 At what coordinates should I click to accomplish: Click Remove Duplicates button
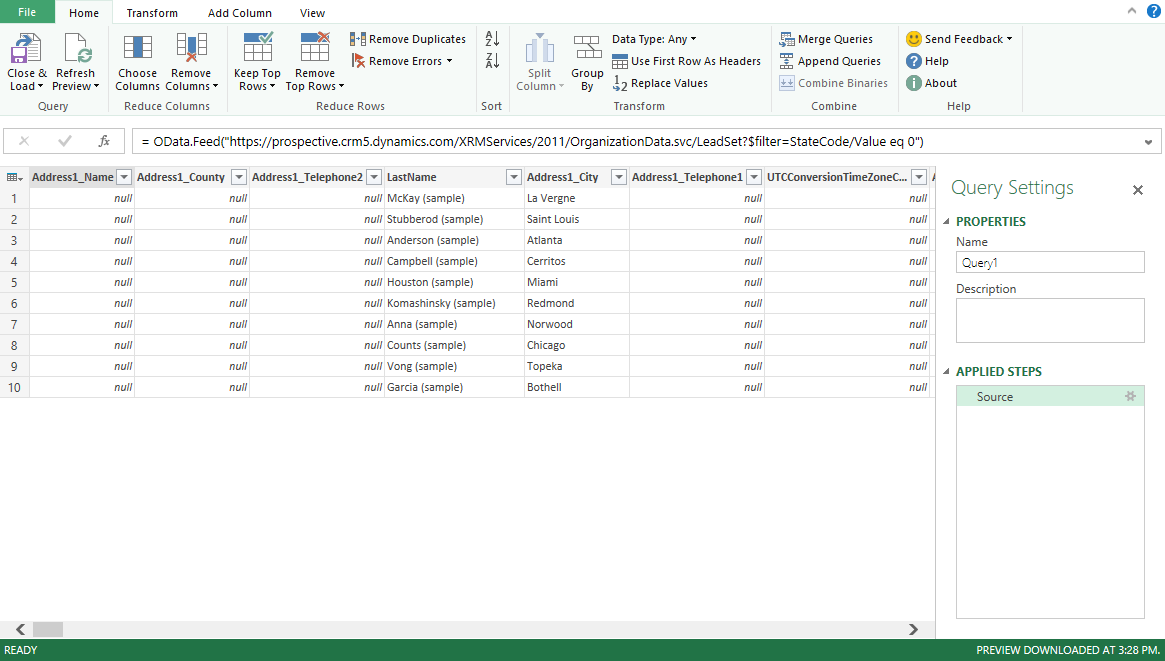[x=408, y=39]
